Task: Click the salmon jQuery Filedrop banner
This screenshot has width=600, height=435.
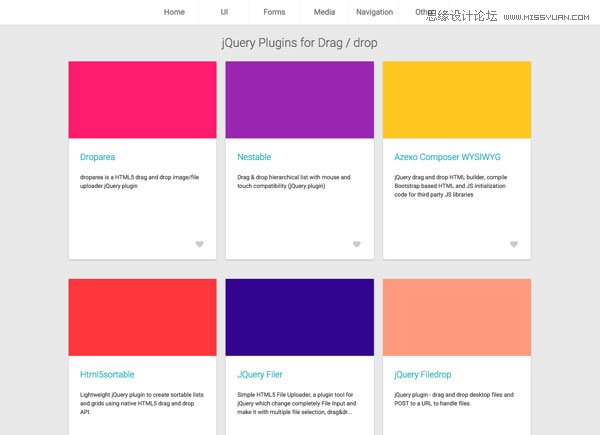Action: (x=456, y=317)
